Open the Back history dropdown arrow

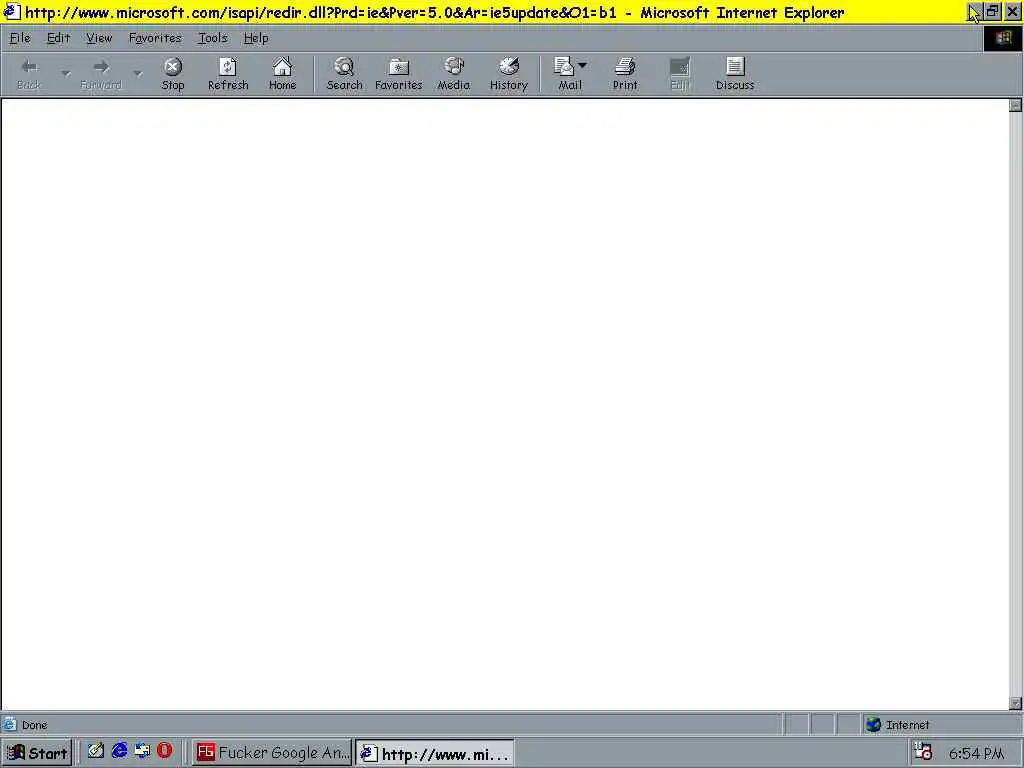[65, 74]
